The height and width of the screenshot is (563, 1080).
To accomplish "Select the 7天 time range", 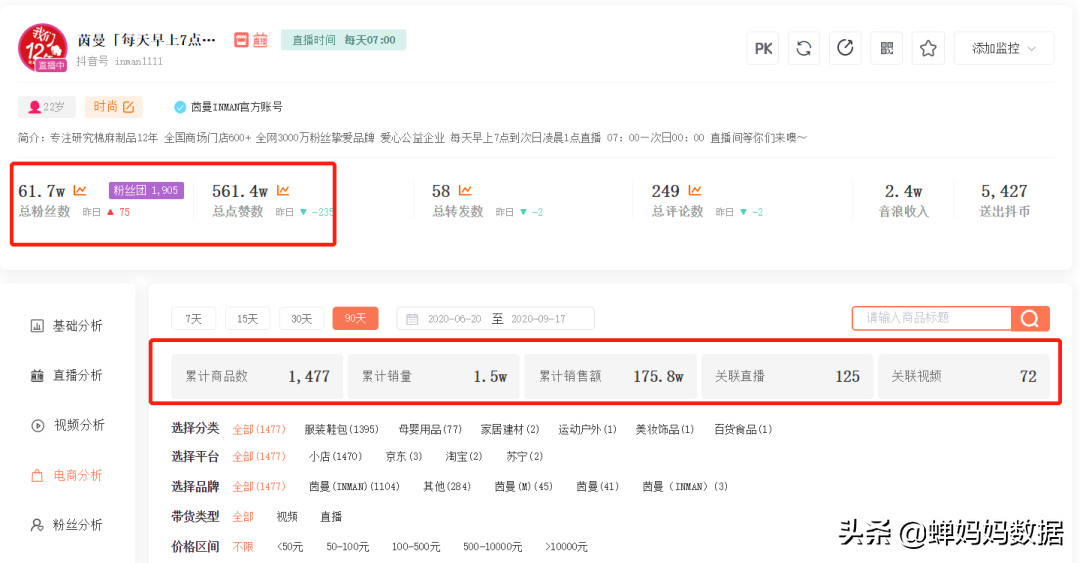I will click(194, 318).
